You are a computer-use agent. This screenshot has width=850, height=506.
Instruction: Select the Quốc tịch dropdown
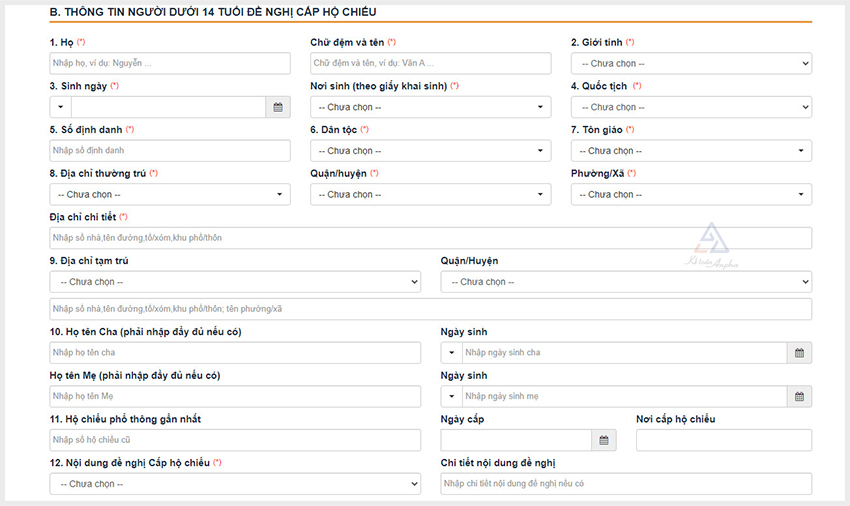coord(690,107)
